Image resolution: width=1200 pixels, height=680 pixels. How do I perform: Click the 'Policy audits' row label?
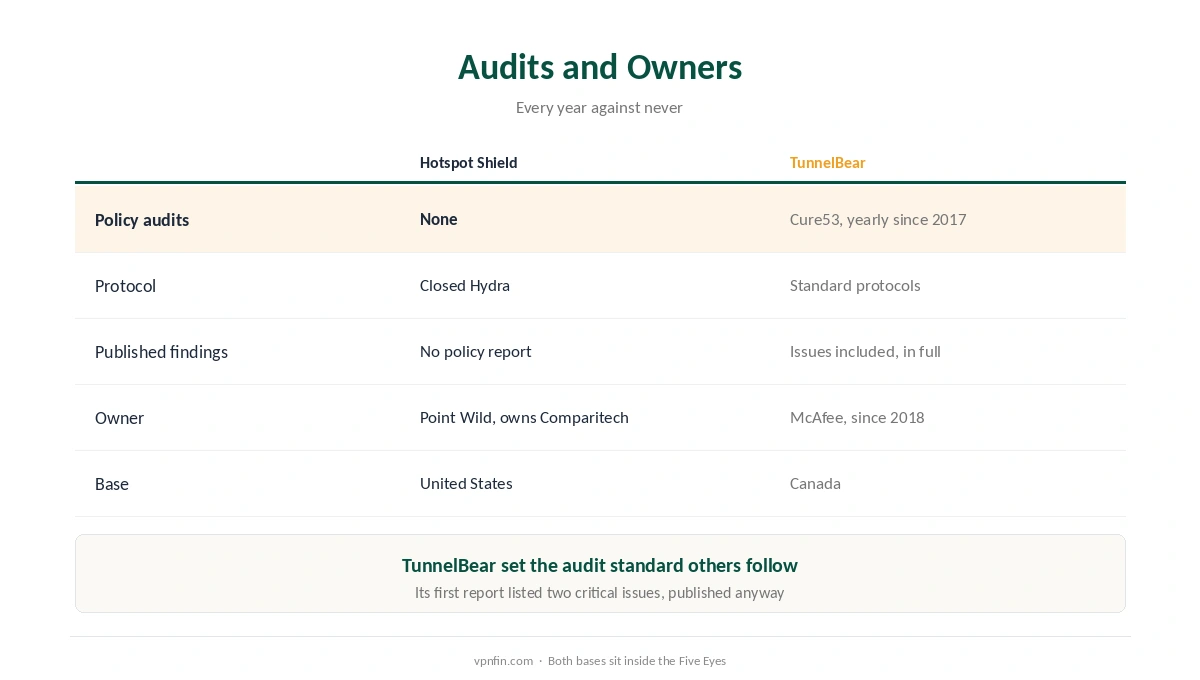(142, 220)
